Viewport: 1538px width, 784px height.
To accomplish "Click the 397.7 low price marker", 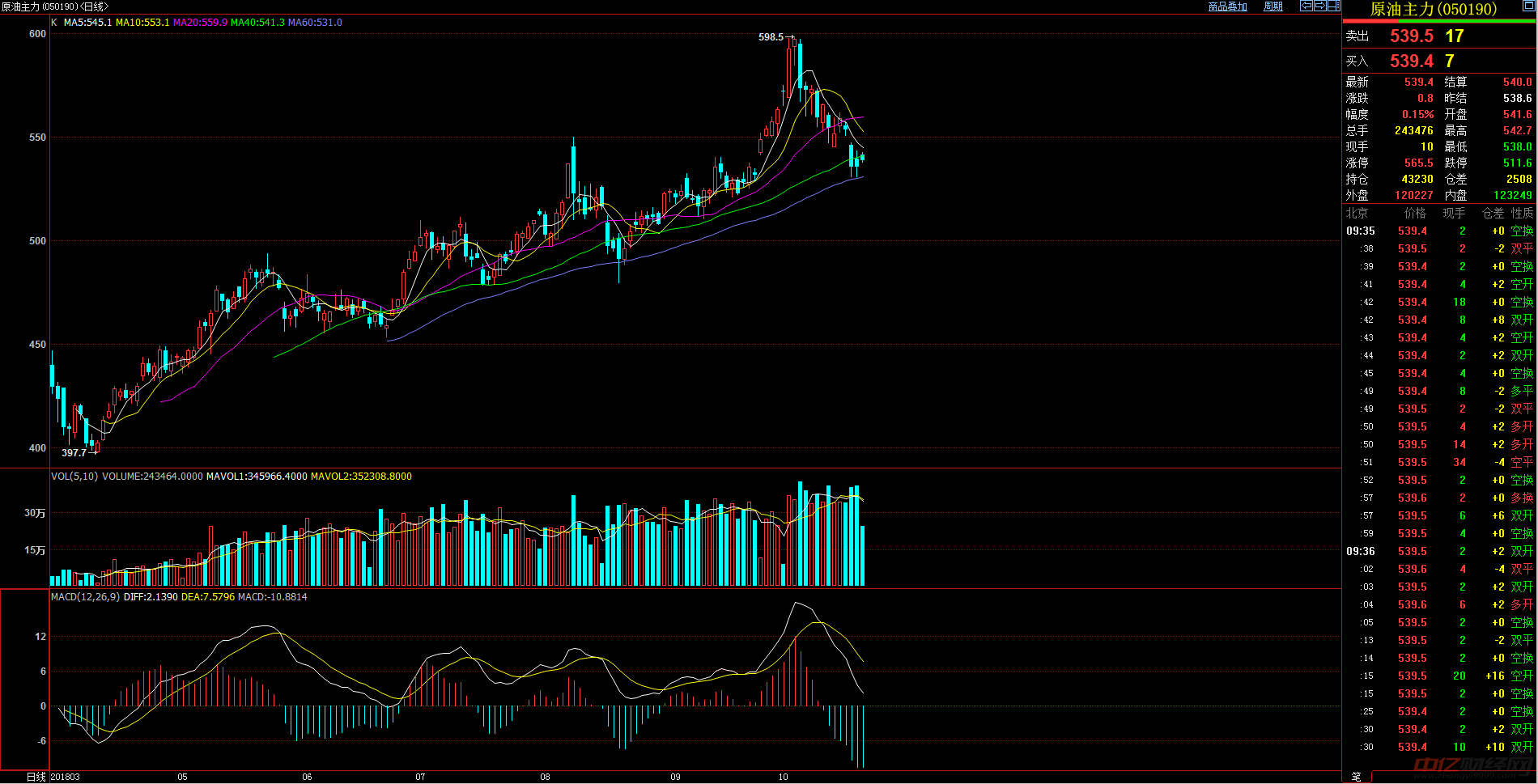I will tap(74, 453).
